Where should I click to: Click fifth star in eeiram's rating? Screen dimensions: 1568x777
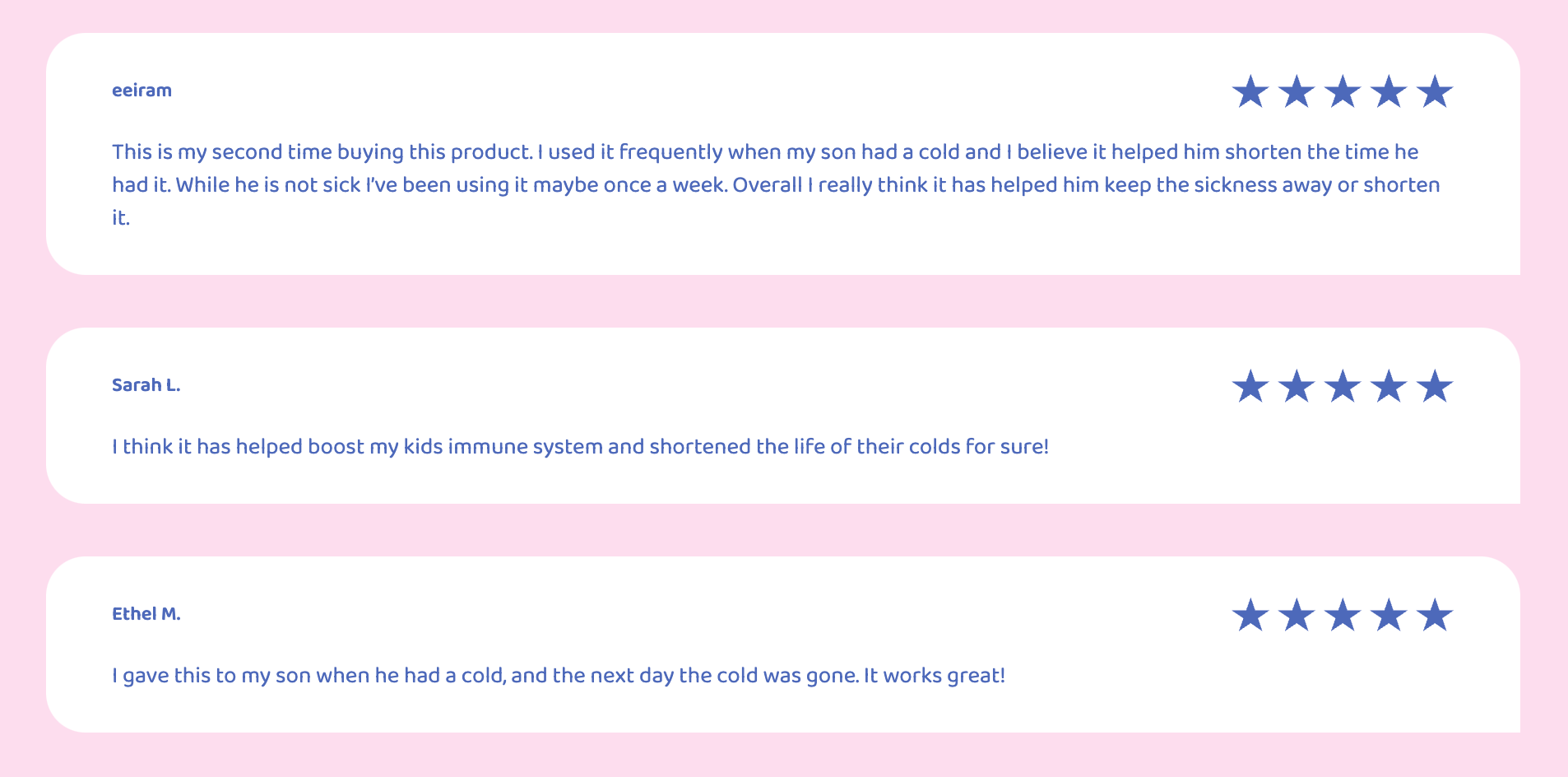[x=1435, y=91]
